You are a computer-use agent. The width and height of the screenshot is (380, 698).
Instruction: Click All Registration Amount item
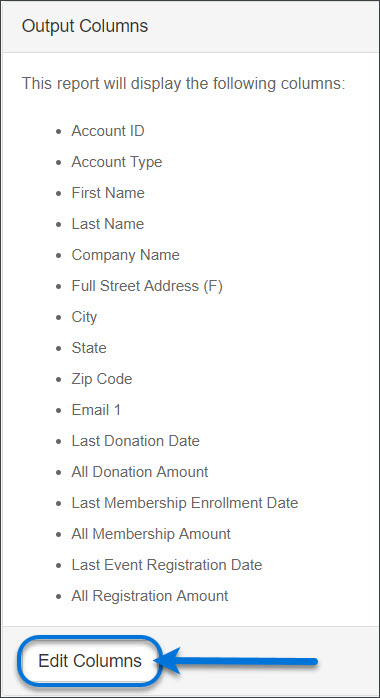click(150, 596)
